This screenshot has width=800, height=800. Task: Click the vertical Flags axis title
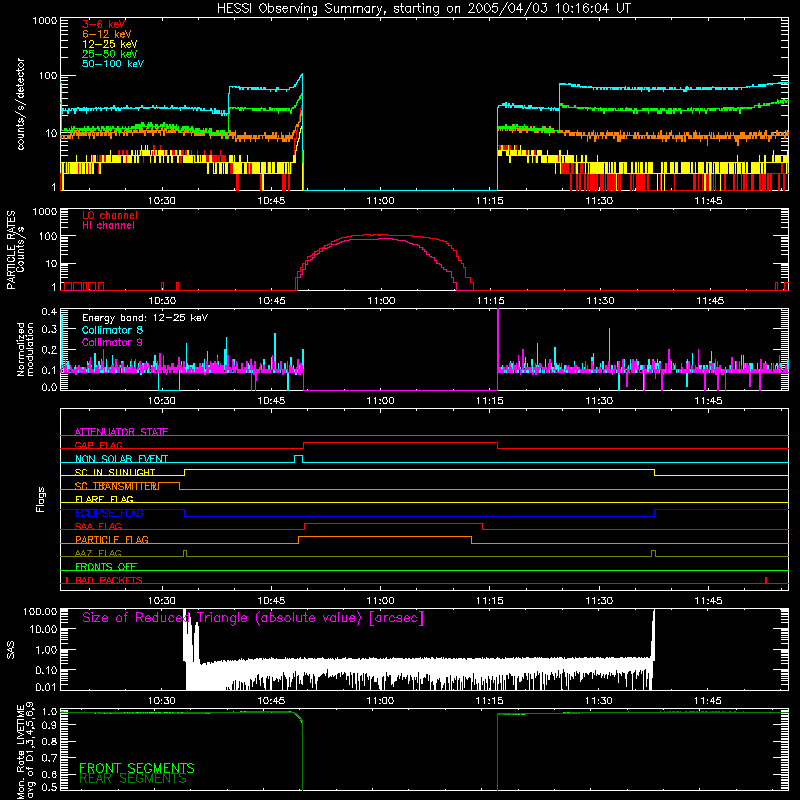[41, 499]
